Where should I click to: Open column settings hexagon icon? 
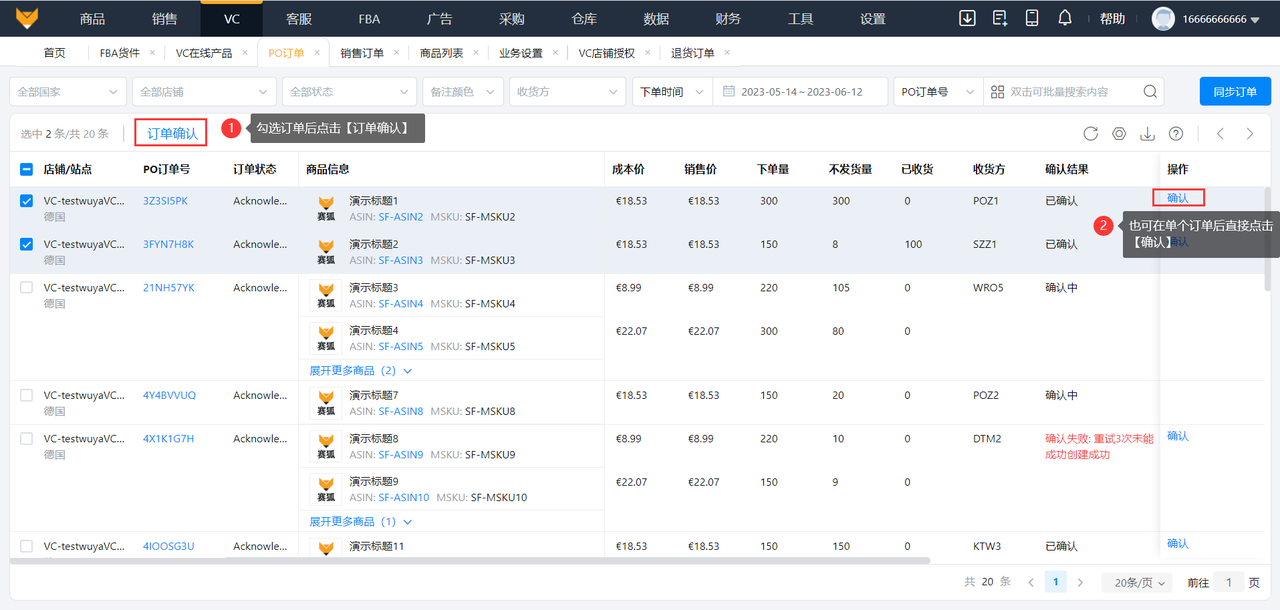(1119, 134)
